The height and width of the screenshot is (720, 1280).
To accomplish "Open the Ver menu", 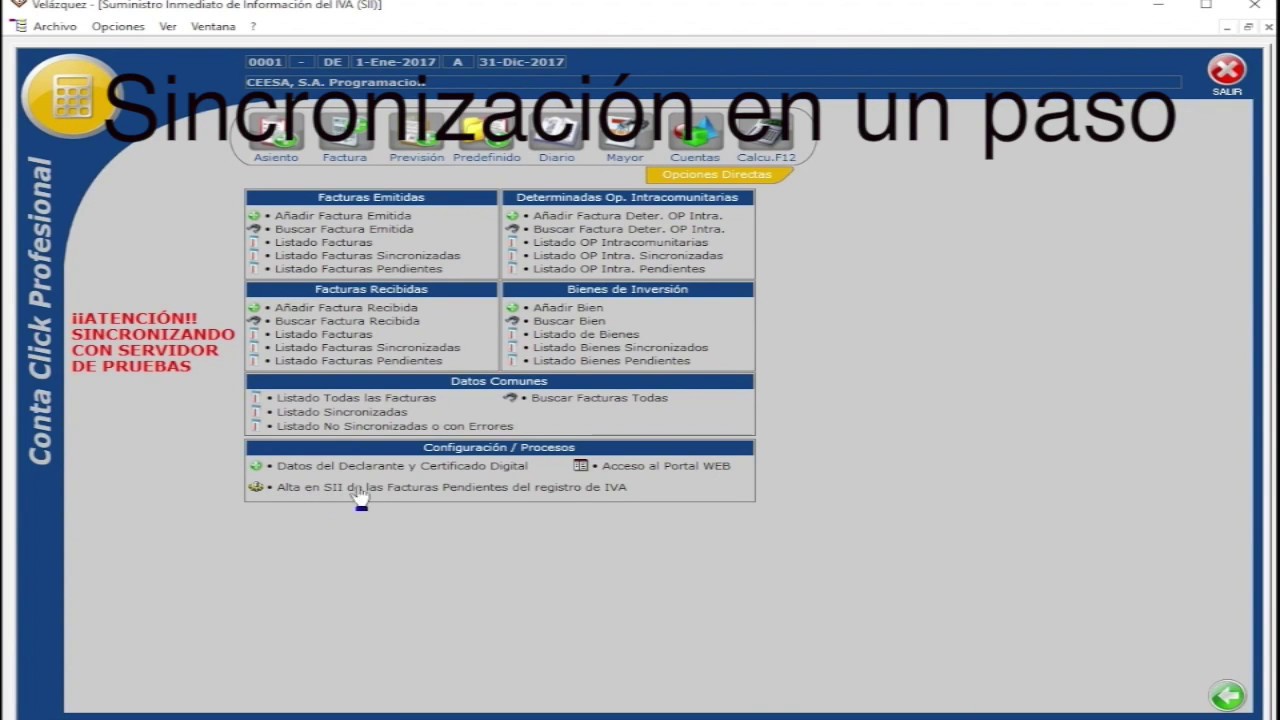I will click(168, 27).
